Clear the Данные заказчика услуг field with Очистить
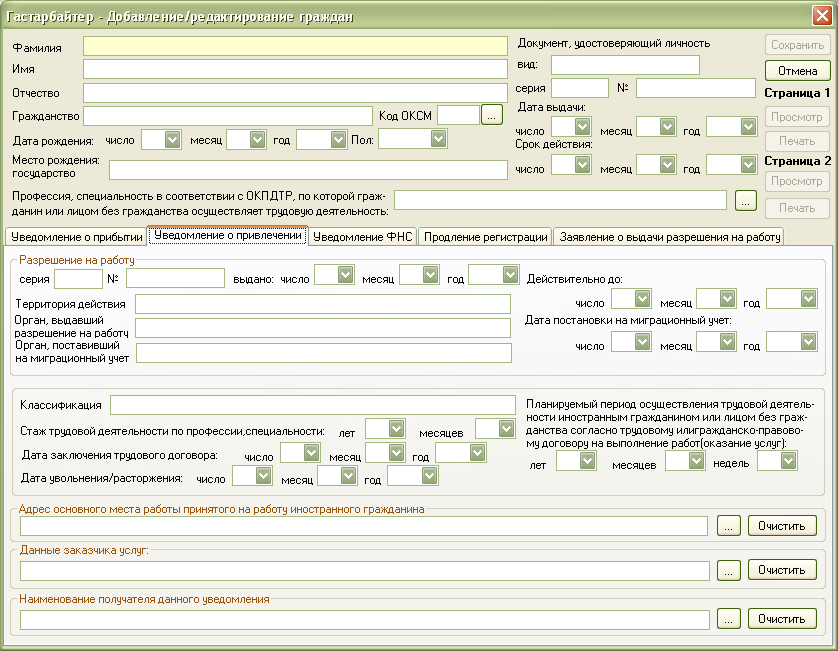The image size is (838, 651). click(x=782, y=570)
